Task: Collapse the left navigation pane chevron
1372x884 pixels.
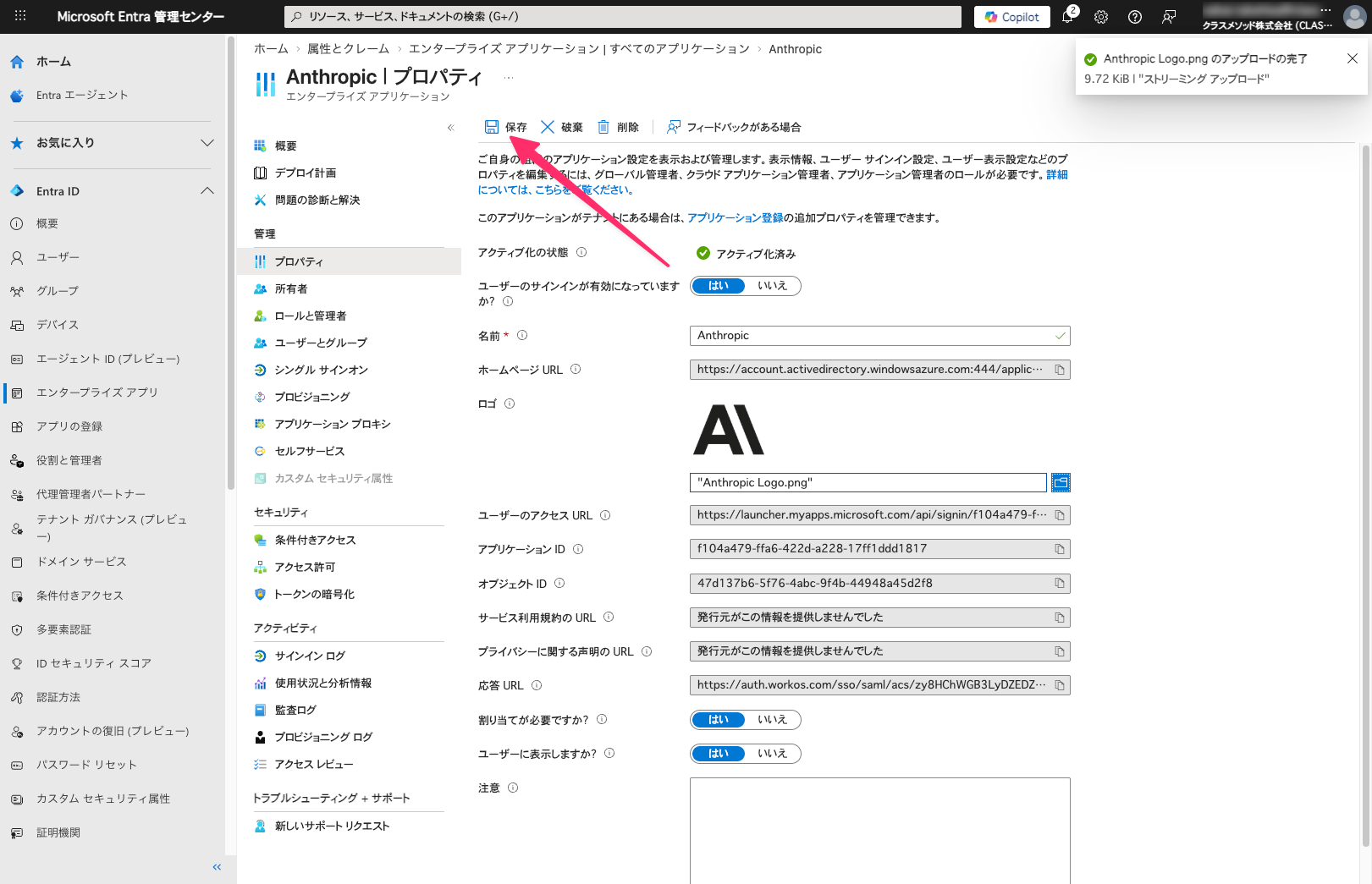Action: click(x=217, y=867)
